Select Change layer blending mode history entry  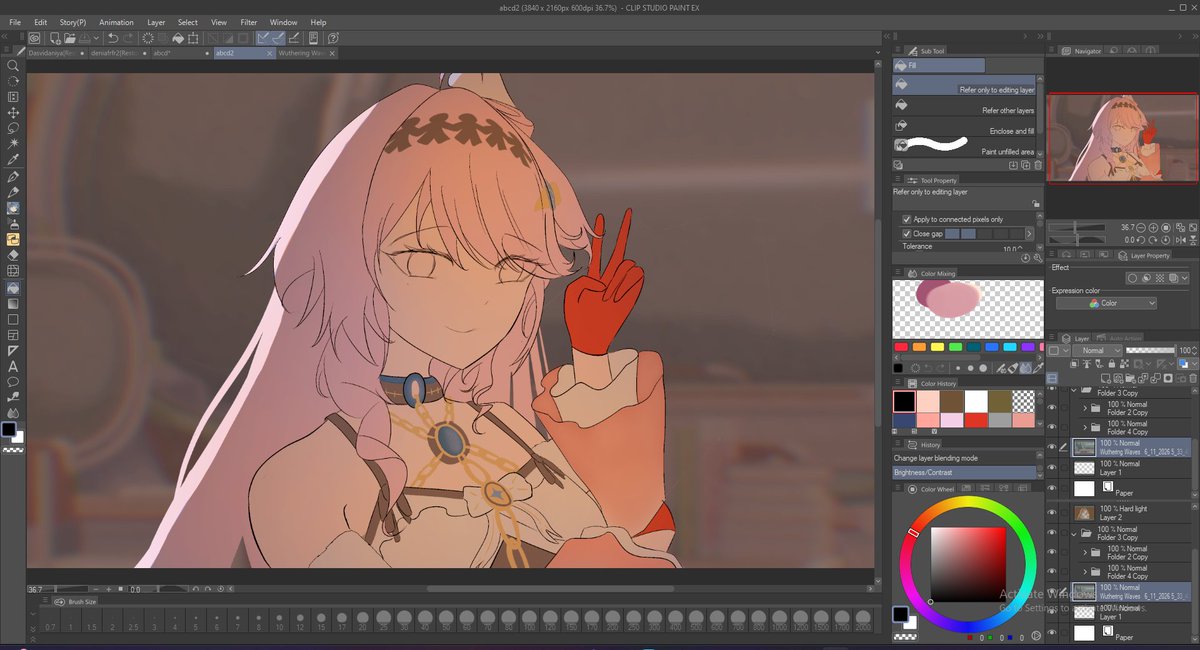pos(965,458)
